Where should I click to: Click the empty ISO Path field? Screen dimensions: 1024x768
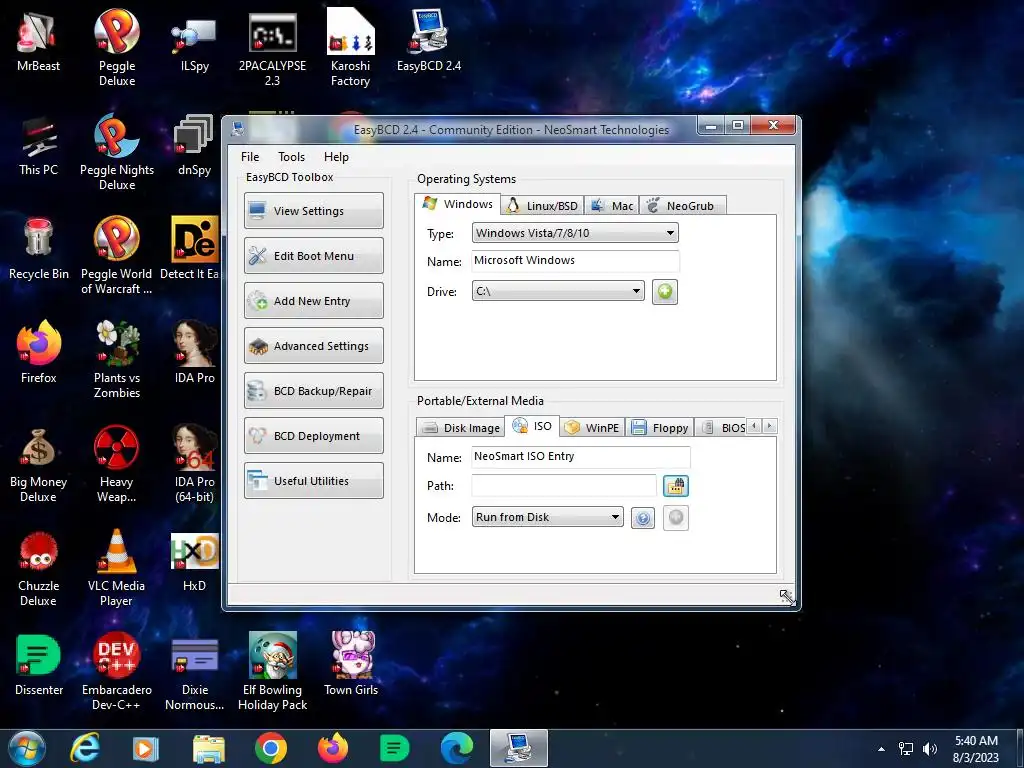pyautogui.click(x=563, y=485)
